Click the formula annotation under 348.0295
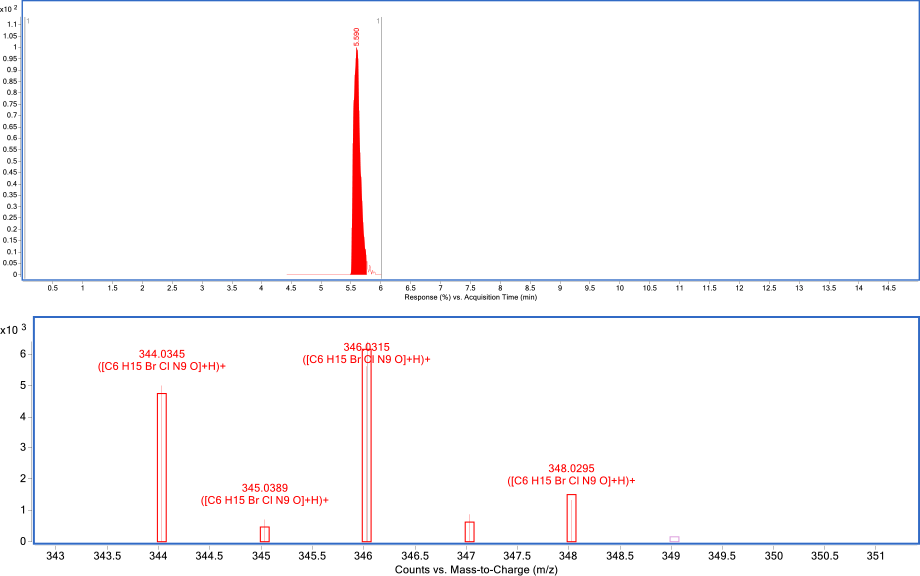The height and width of the screenshot is (576, 920). pyautogui.click(x=572, y=481)
